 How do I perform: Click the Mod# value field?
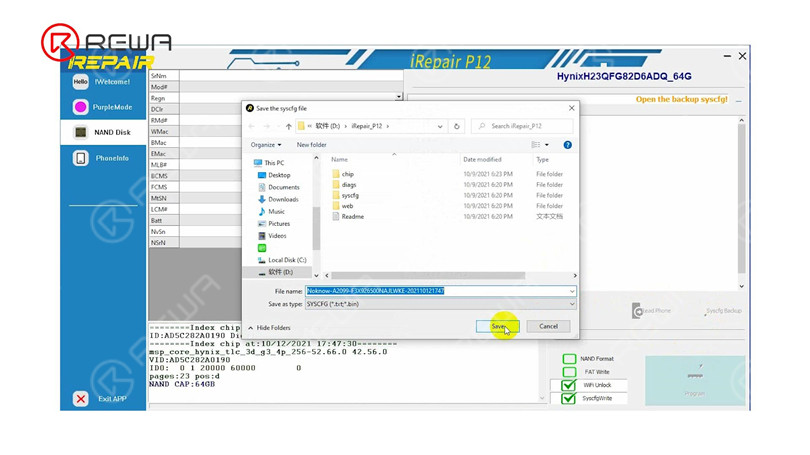click(x=291, y=87)
